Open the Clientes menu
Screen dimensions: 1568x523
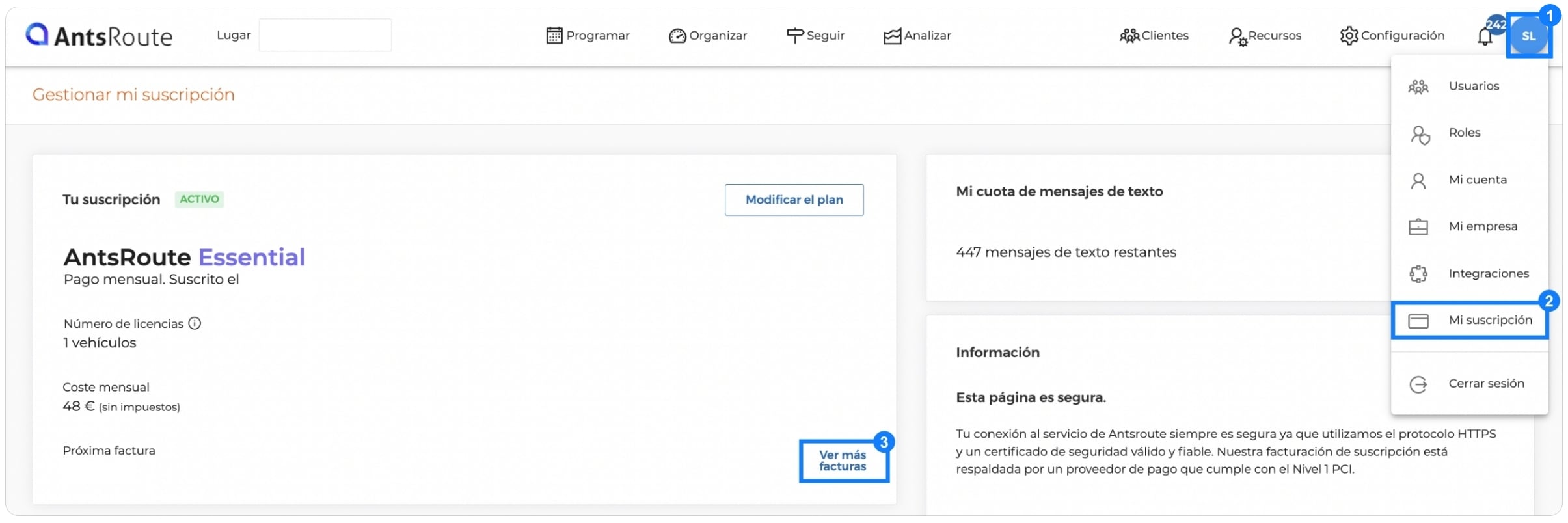coord(1154,36)
